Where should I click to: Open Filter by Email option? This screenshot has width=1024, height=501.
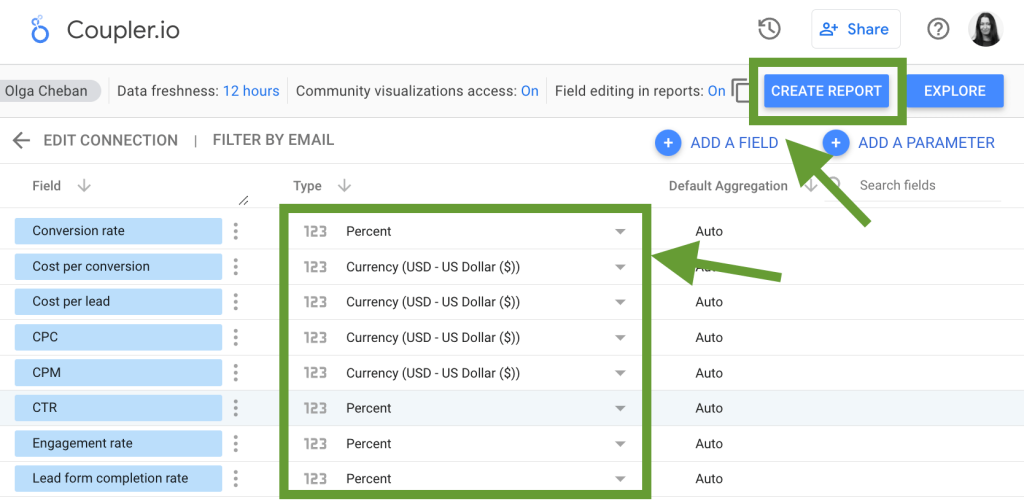pyautogui.click(x=273, y=140)
